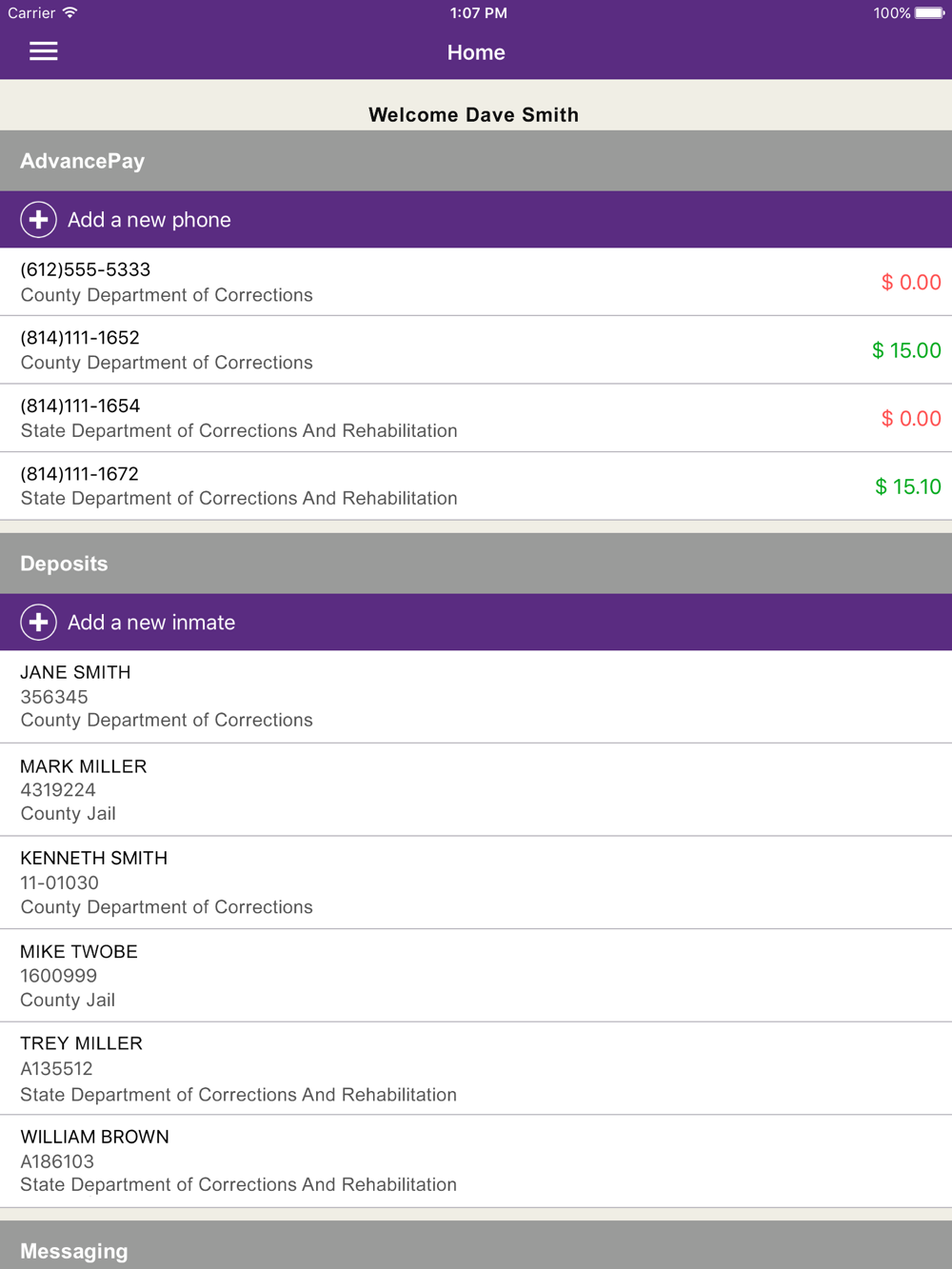This screenshot has width=952, height=1269.
Task: Tap the Messaging section header
Action: [74, 1251]
